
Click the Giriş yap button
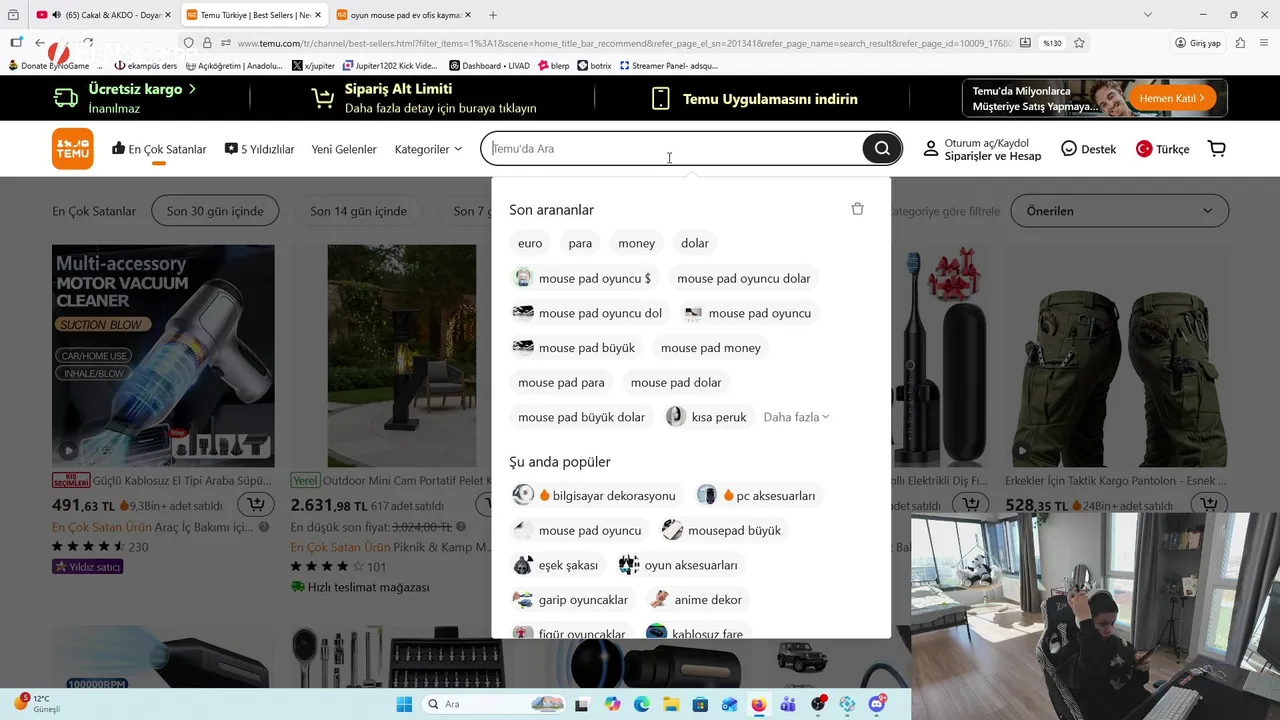coord(1198,43)
